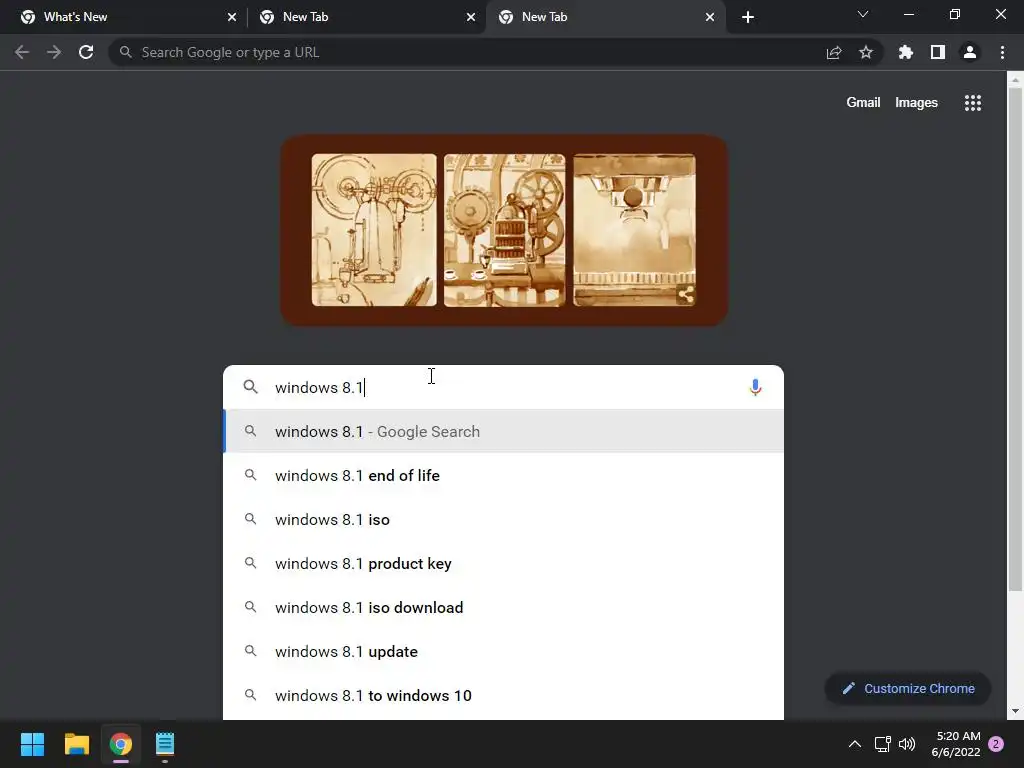Click the page vertical scrollbar thumb

click(x=1015, y=340)
